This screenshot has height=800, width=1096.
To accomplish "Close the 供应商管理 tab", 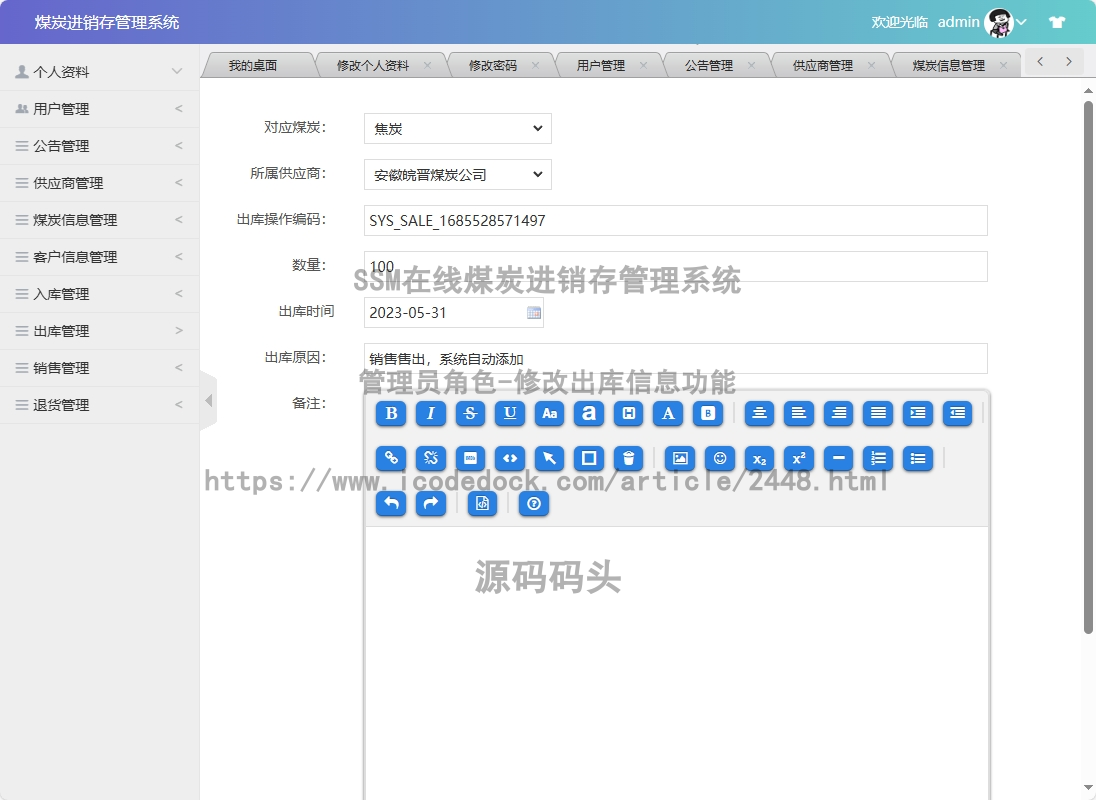I will pos(872,65).
